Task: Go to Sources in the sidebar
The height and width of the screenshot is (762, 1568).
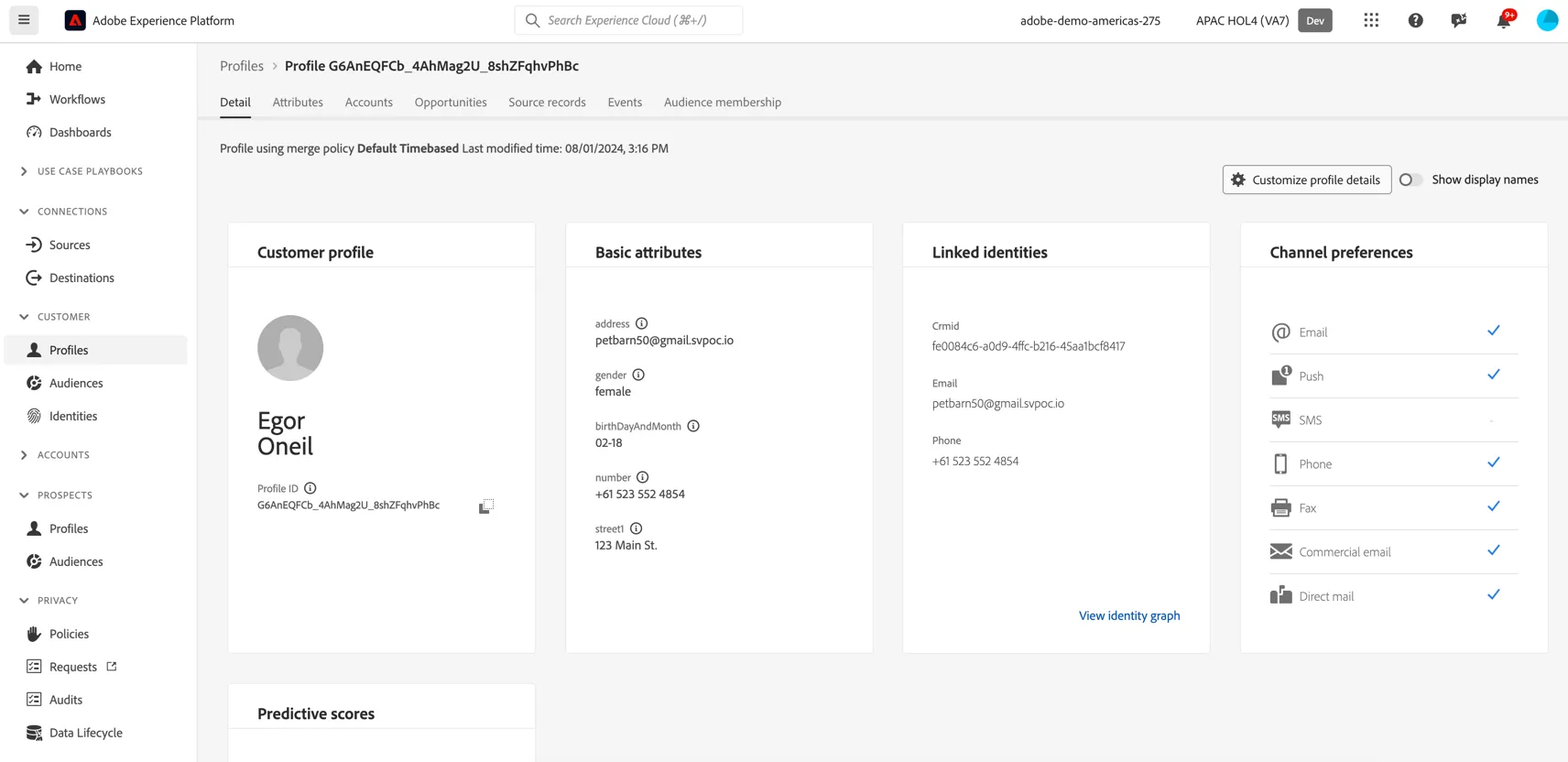Action: coord(70,245)
